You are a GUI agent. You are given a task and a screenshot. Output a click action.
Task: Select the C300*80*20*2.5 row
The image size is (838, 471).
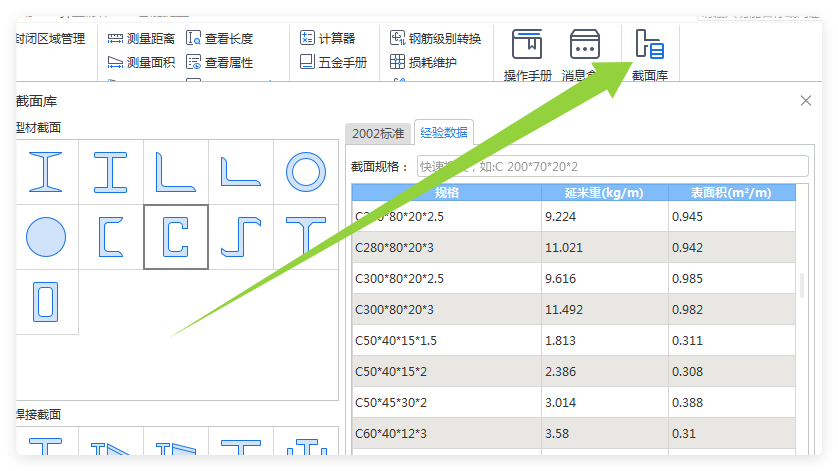click(573, 279)
